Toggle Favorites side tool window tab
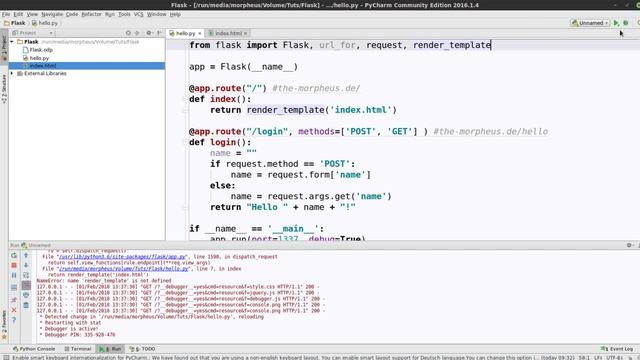Viewport: 640px width, 360px height. point(4,325)
